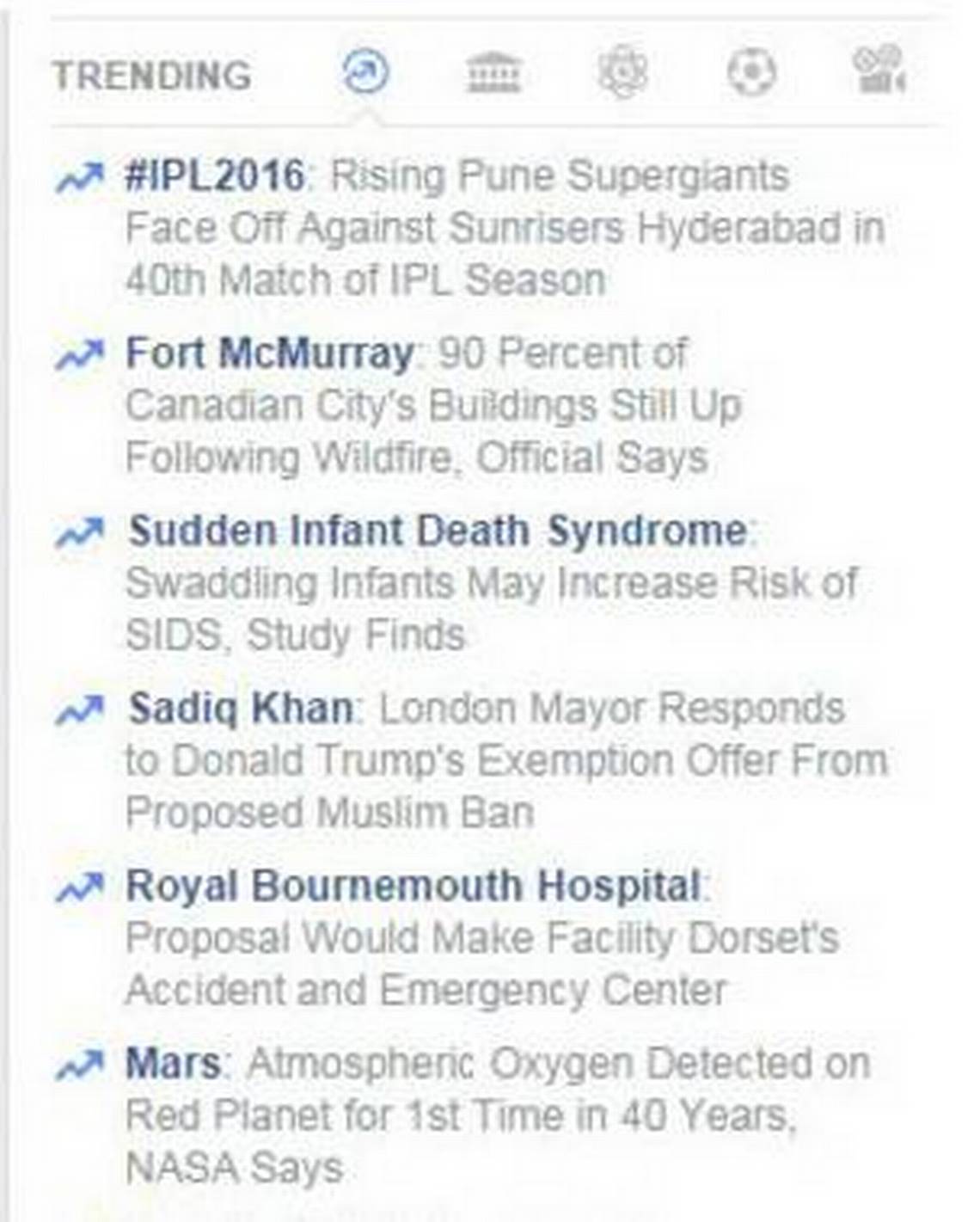
Task: Switch to the Politics building icon
Action: (493, 72)
